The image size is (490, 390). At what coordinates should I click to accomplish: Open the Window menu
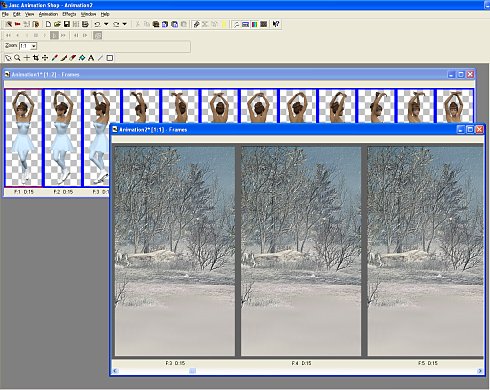click(x=88, y=14)
